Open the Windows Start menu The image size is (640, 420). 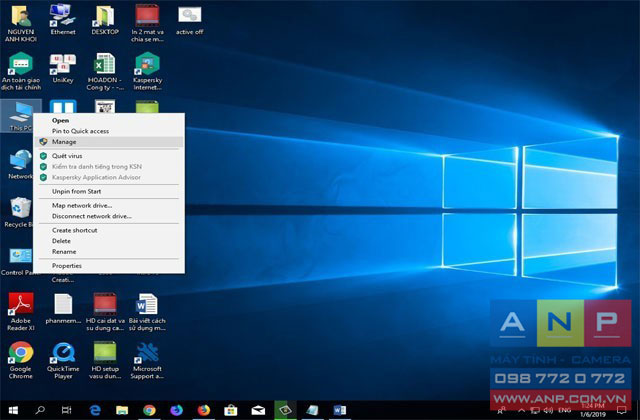click(13, 410)
